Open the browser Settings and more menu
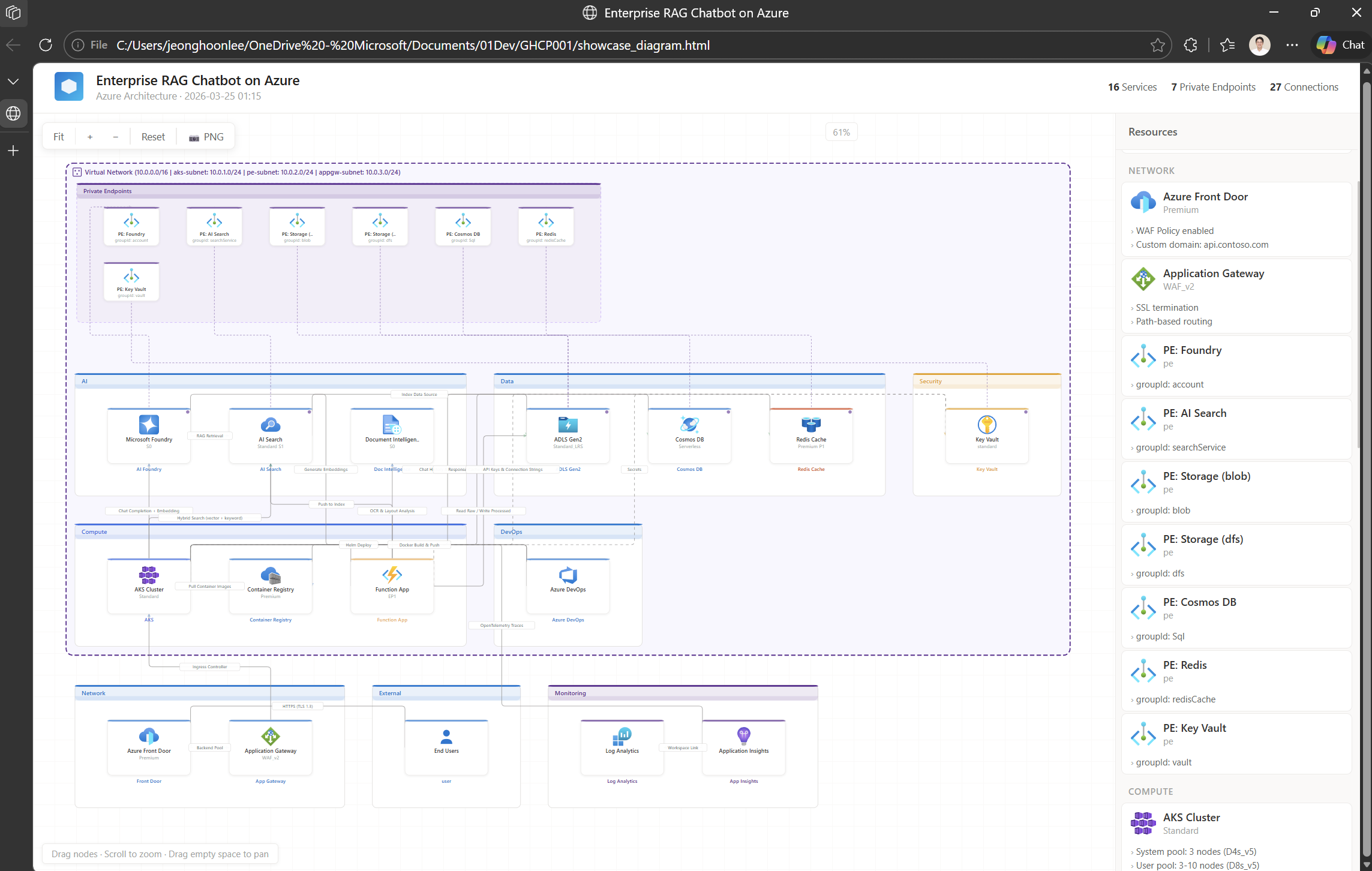 (1292, 45)
